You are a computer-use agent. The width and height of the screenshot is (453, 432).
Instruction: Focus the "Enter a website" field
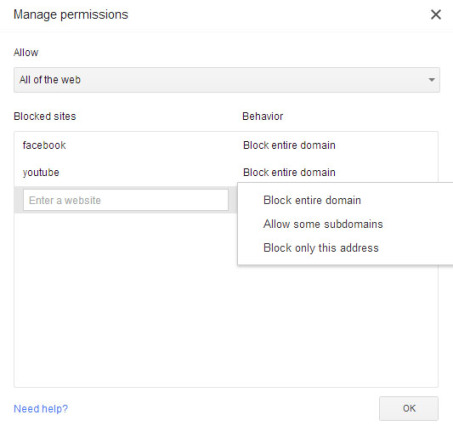click(126, 200)
